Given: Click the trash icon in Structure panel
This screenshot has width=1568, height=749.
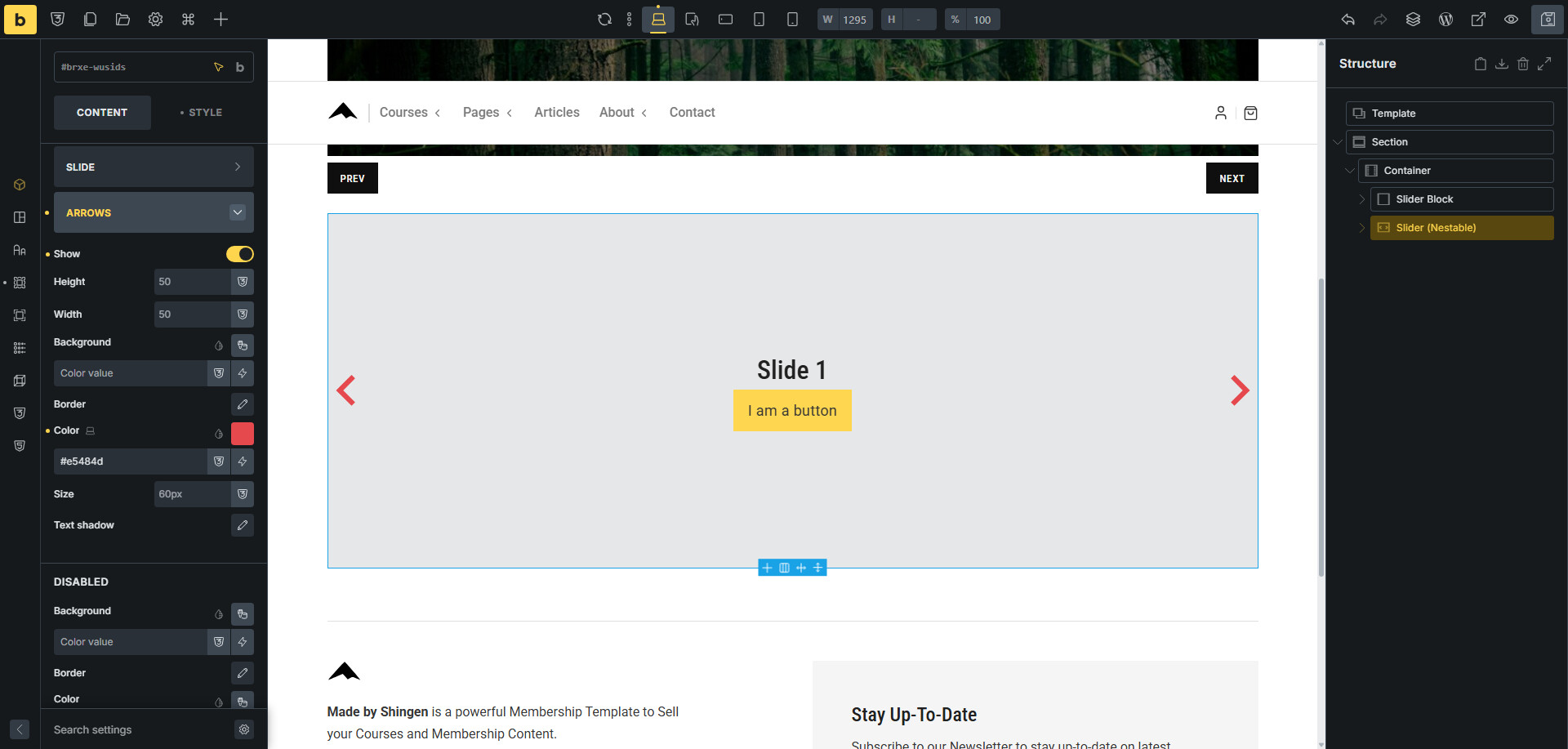Looking at the screenshot, I should [1522, 64].
